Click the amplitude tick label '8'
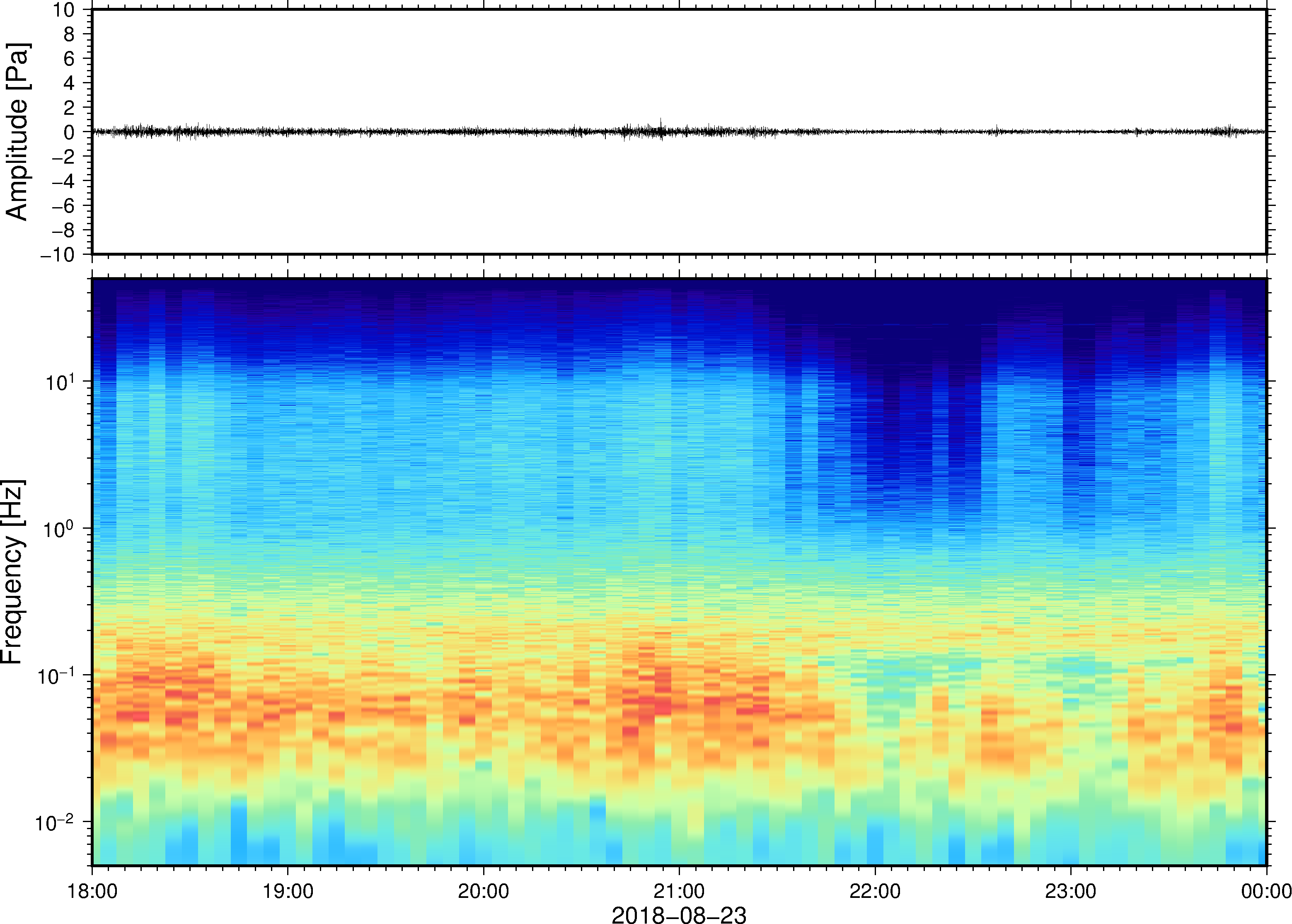Viewport: 1292px width, 924px height. click(70, 34)
